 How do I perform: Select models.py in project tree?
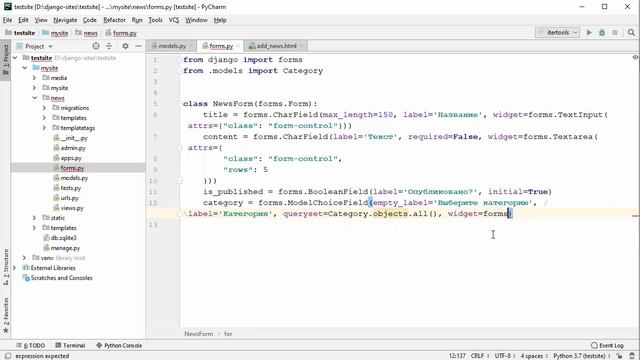[x=74, y=178]
